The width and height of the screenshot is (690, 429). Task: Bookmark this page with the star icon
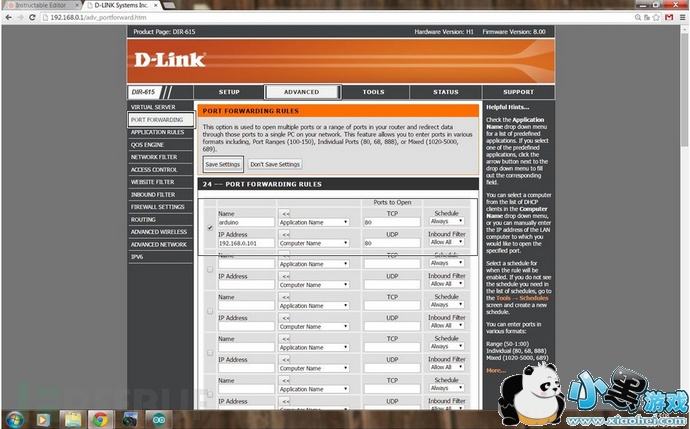coord(656,17)
